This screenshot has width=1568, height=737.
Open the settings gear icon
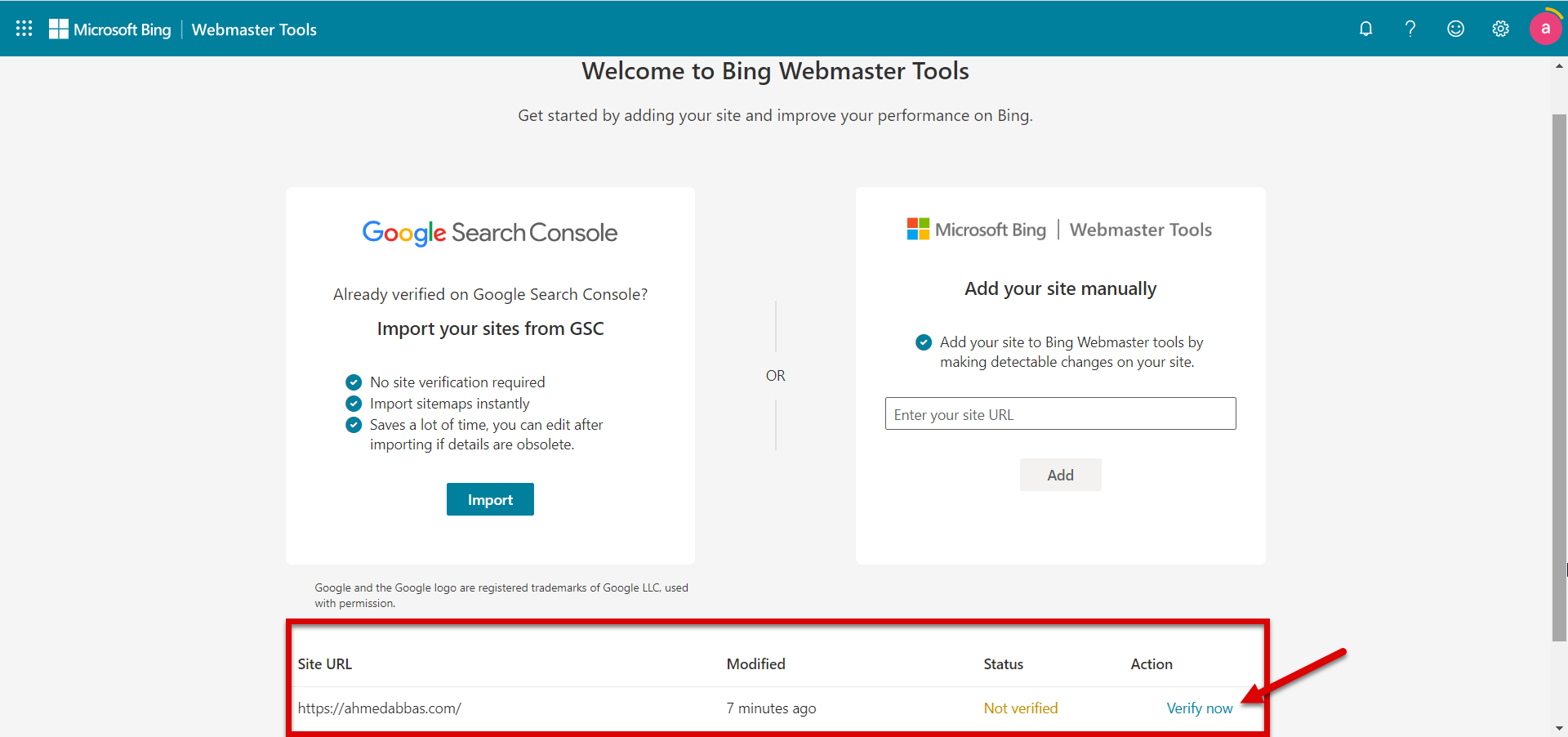(x=1500, y=29)
